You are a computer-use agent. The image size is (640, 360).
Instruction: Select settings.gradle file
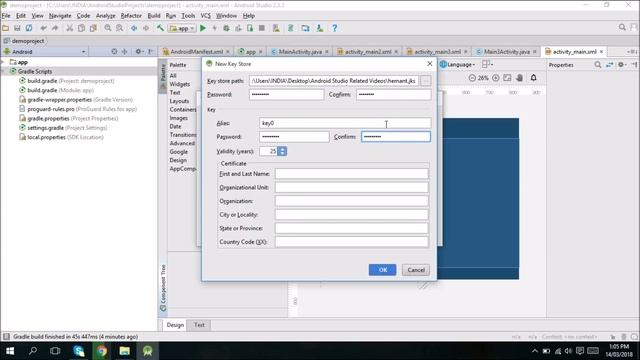tap(63, 128)
